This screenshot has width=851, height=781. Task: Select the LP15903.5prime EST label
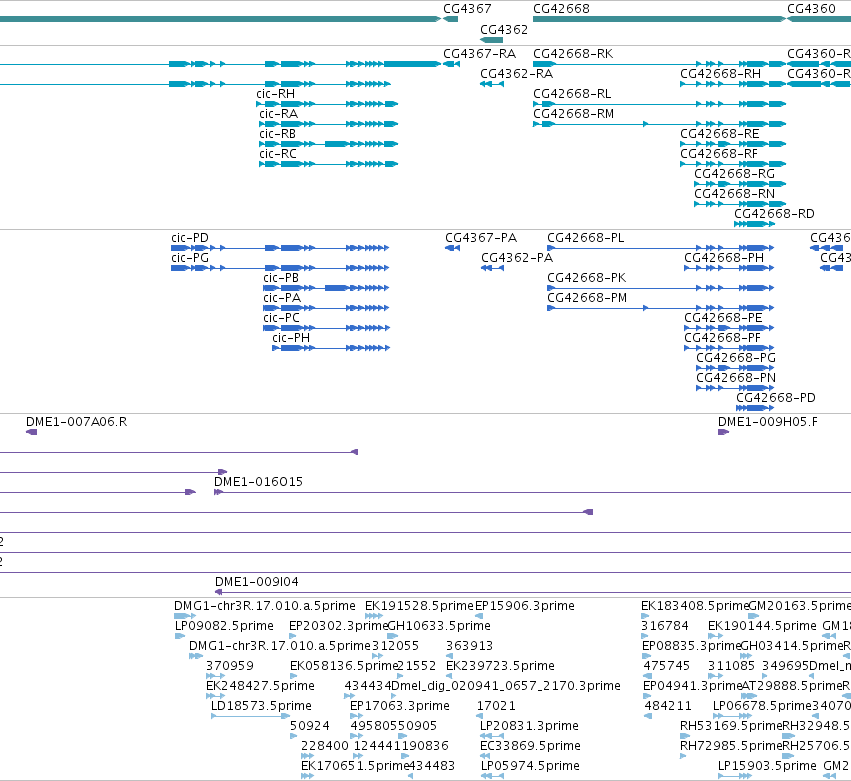coord(767,766)
